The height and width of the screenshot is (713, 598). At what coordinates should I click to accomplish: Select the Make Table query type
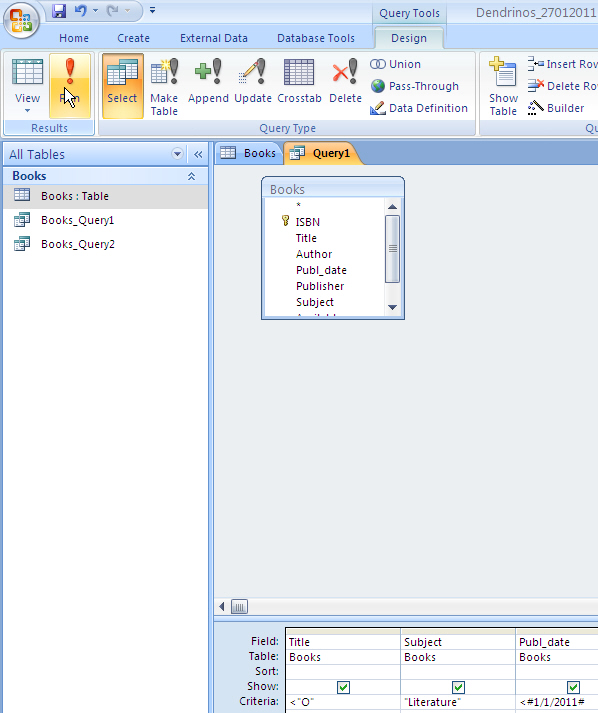pos(164,86)
